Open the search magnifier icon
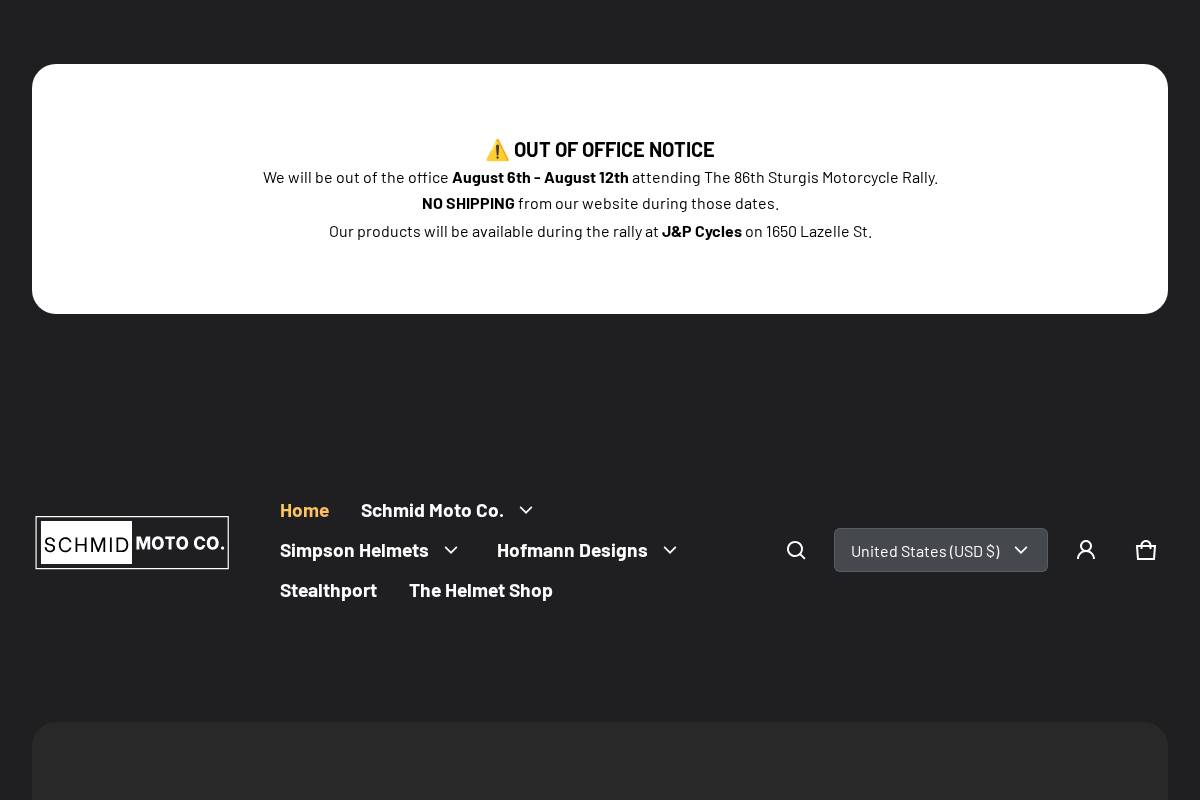This screenshot has width=1200, height=800. 796,550
